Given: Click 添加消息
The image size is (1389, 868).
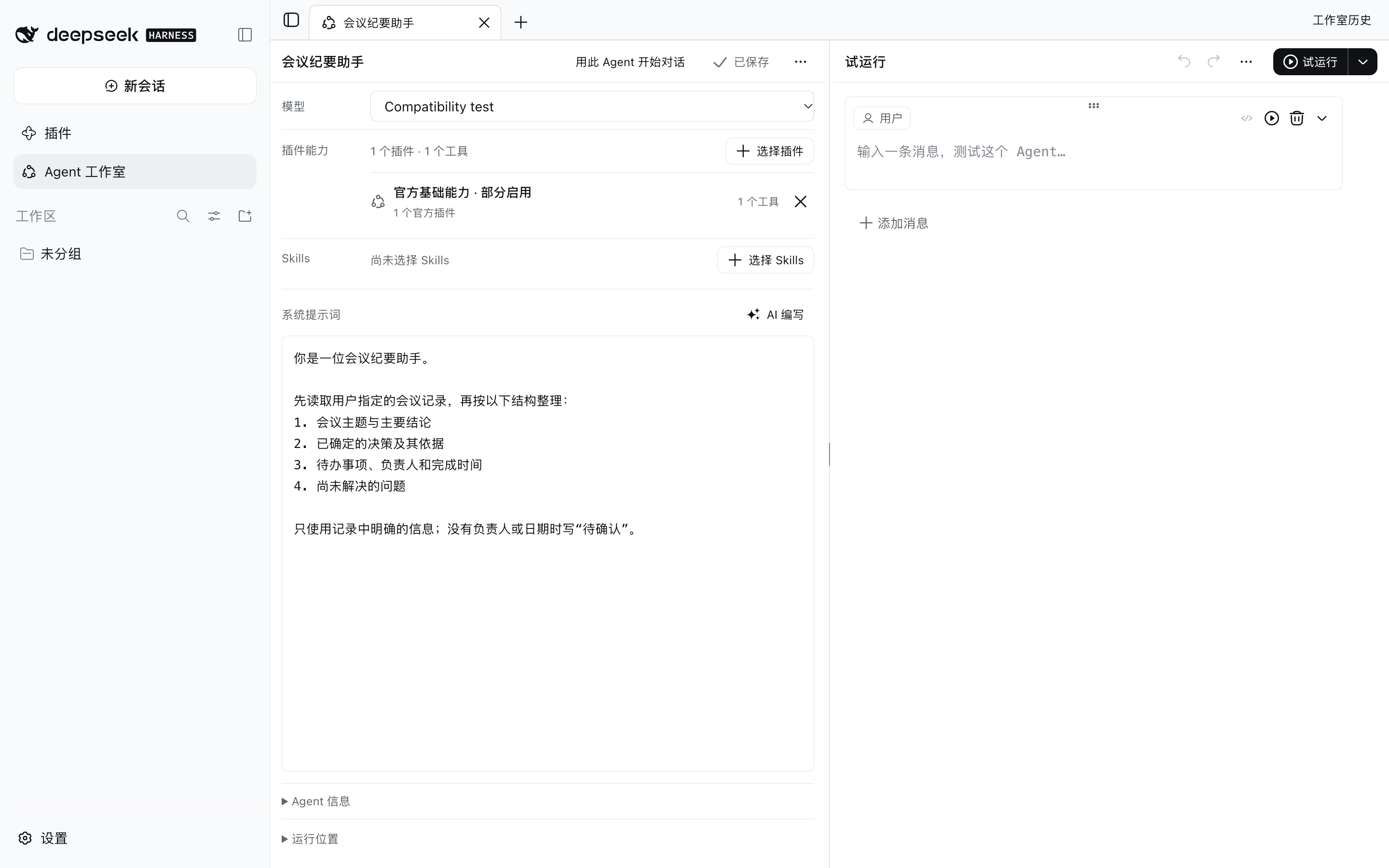Looking at the screenshot, I should pyautogui.click(x=893, y=223).
